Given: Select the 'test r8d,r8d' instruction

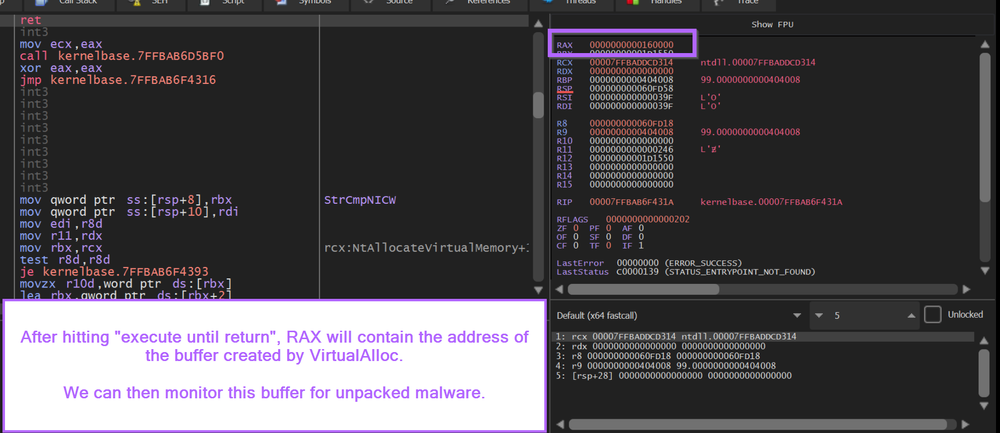Looking at the screenshot, I should coord(64,260).
